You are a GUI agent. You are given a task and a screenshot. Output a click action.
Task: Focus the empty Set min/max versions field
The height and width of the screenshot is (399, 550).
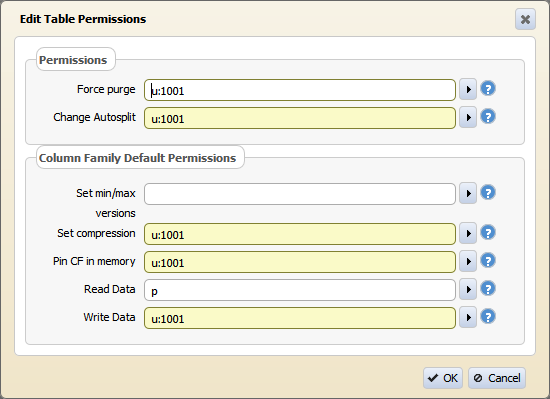(300, 194)
